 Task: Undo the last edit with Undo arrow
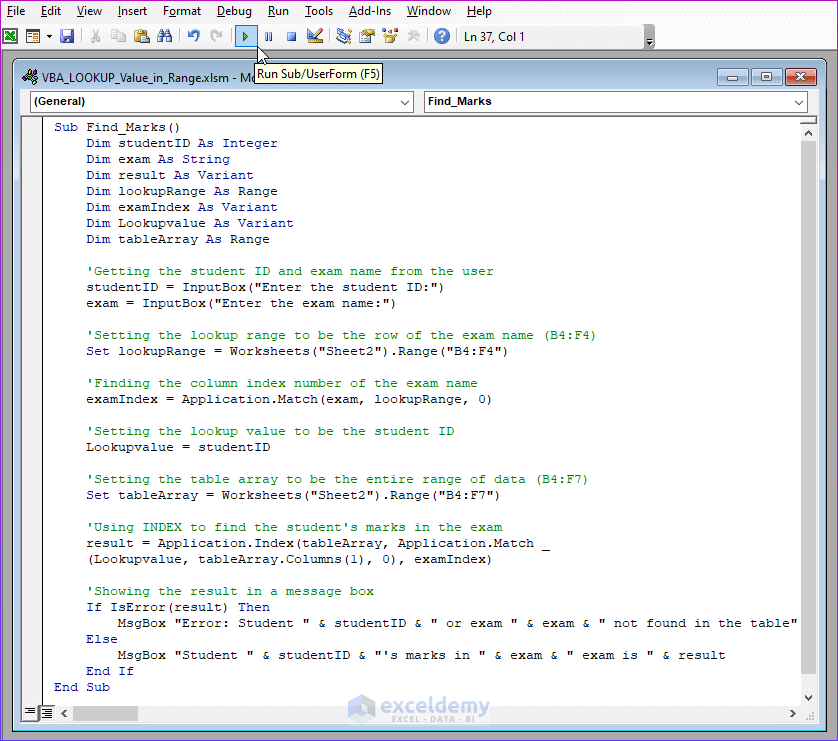pyautogui.click(x=193, y=36)
